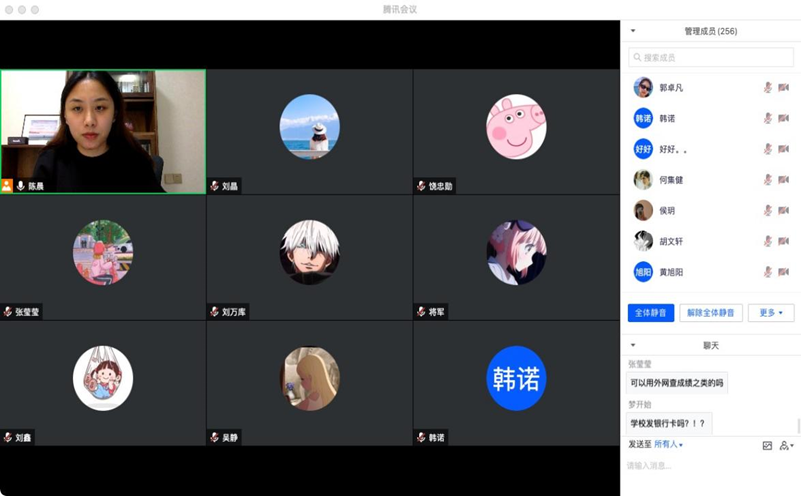
Task: Toggle camera for member 侯明
Action: (x=783, y=211)
